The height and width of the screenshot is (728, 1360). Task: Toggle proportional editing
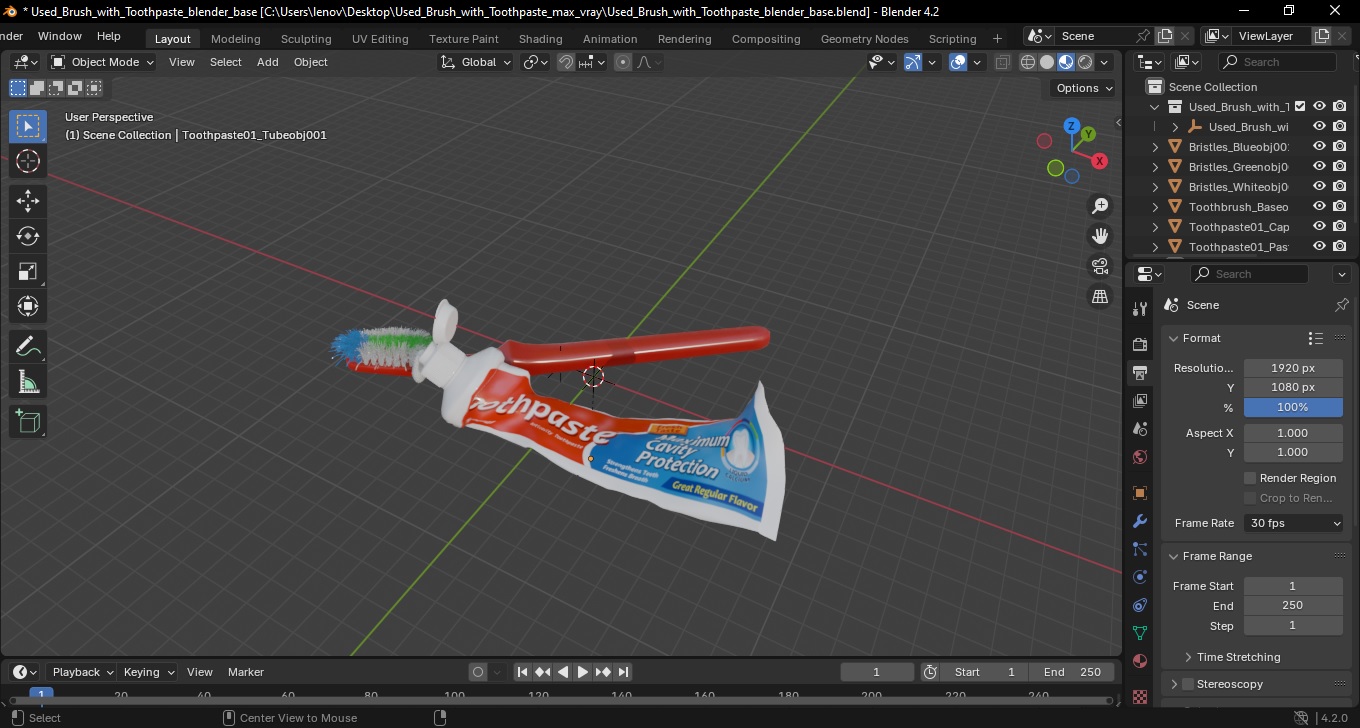[623, 62]
